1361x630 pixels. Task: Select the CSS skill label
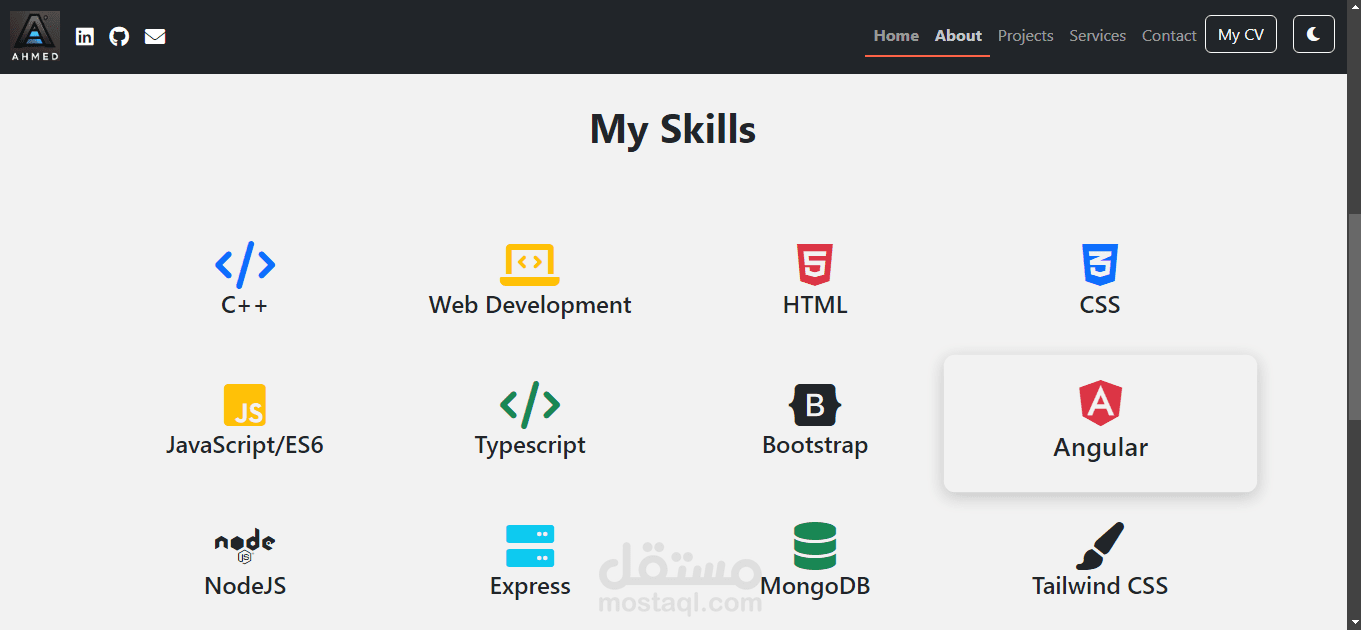point(1100,305)
